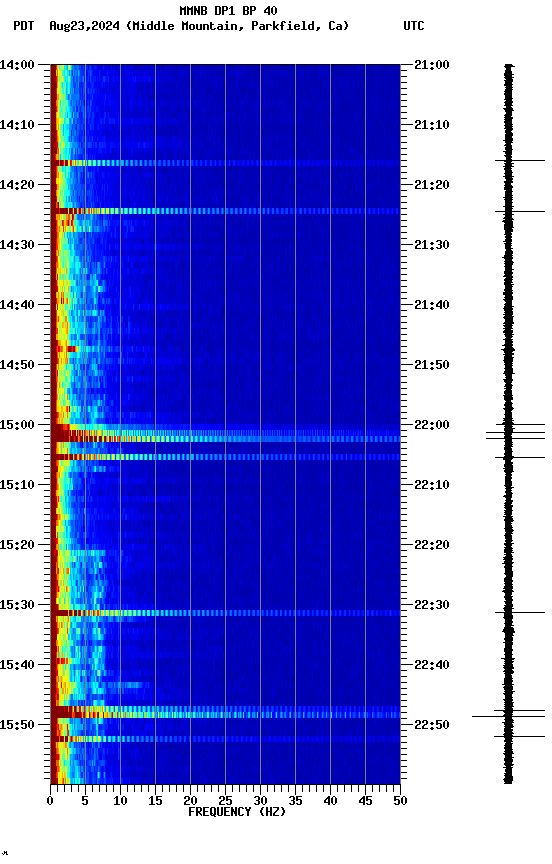The width and height of the screenshot is (552, 864).
Task: Click the '21:30' UTC time label
Action: [432, 245]
